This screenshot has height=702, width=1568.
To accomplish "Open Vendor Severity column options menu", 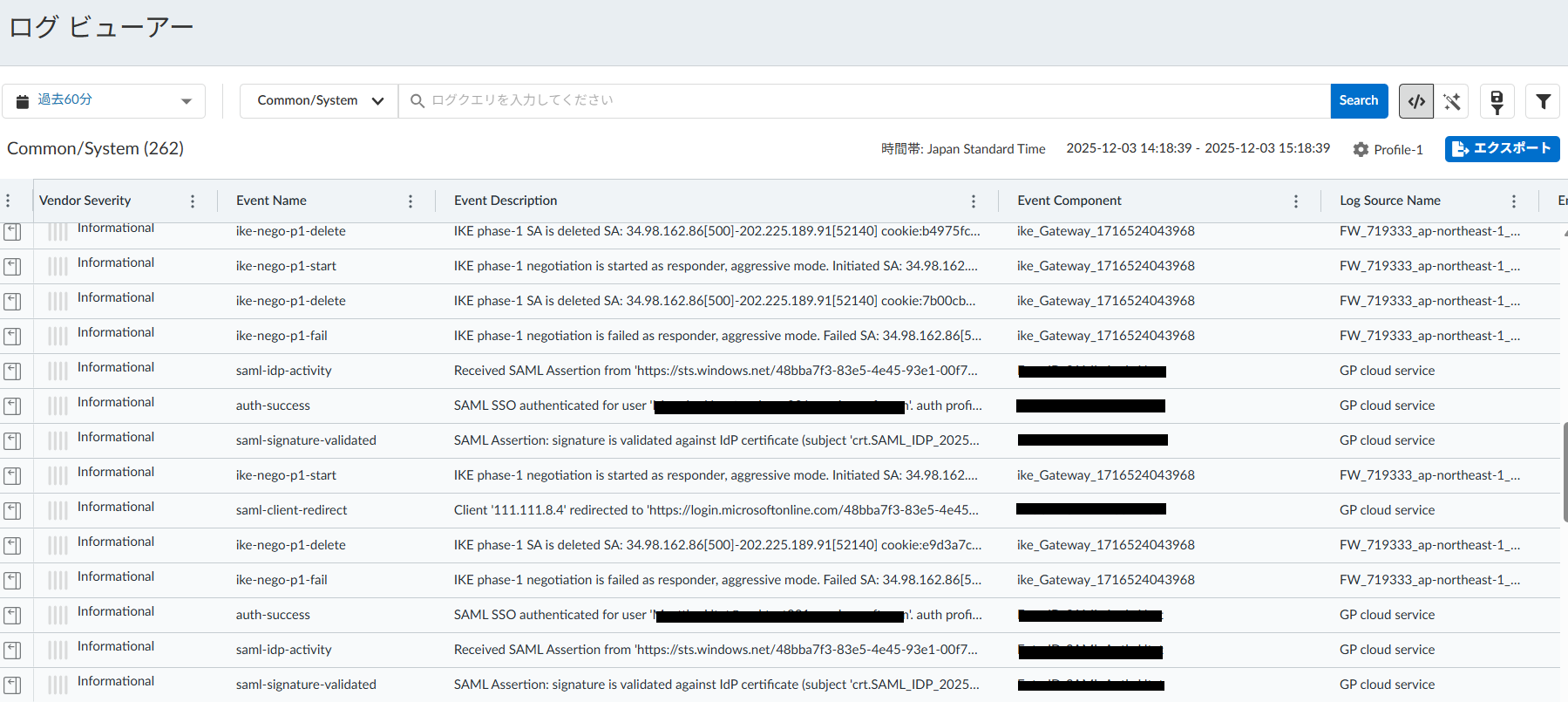I will tap(193, 201).
